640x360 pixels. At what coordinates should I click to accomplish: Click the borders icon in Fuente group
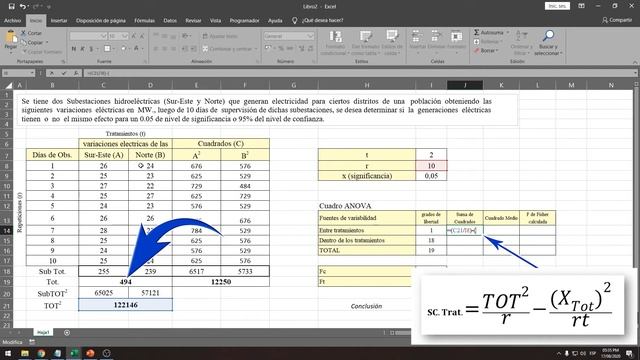point(107,49)
